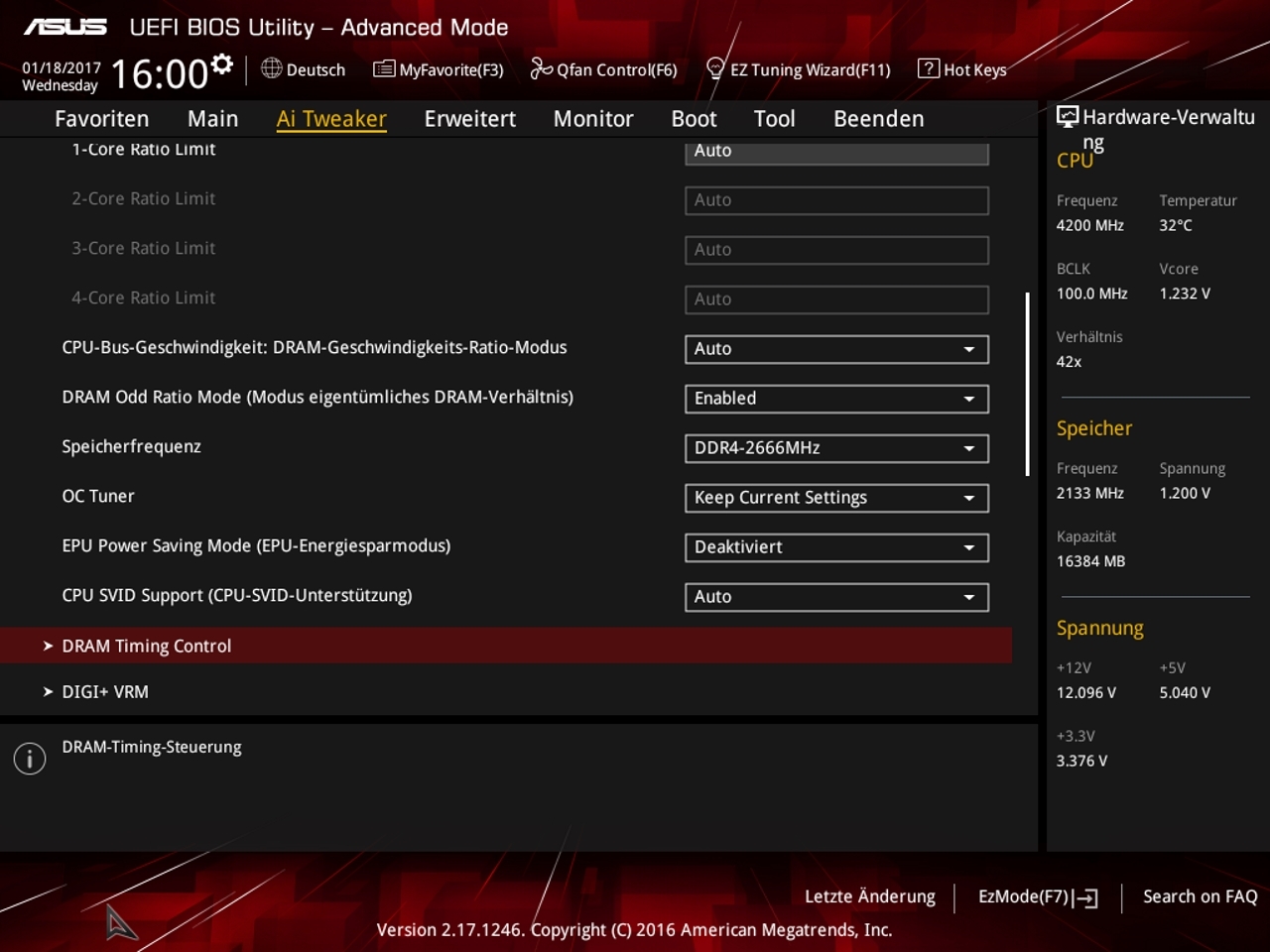Click memory Spannung value 1.200 V
Image resolution: width=1270 pixels, height=952 pixels.
[1185, 493]
